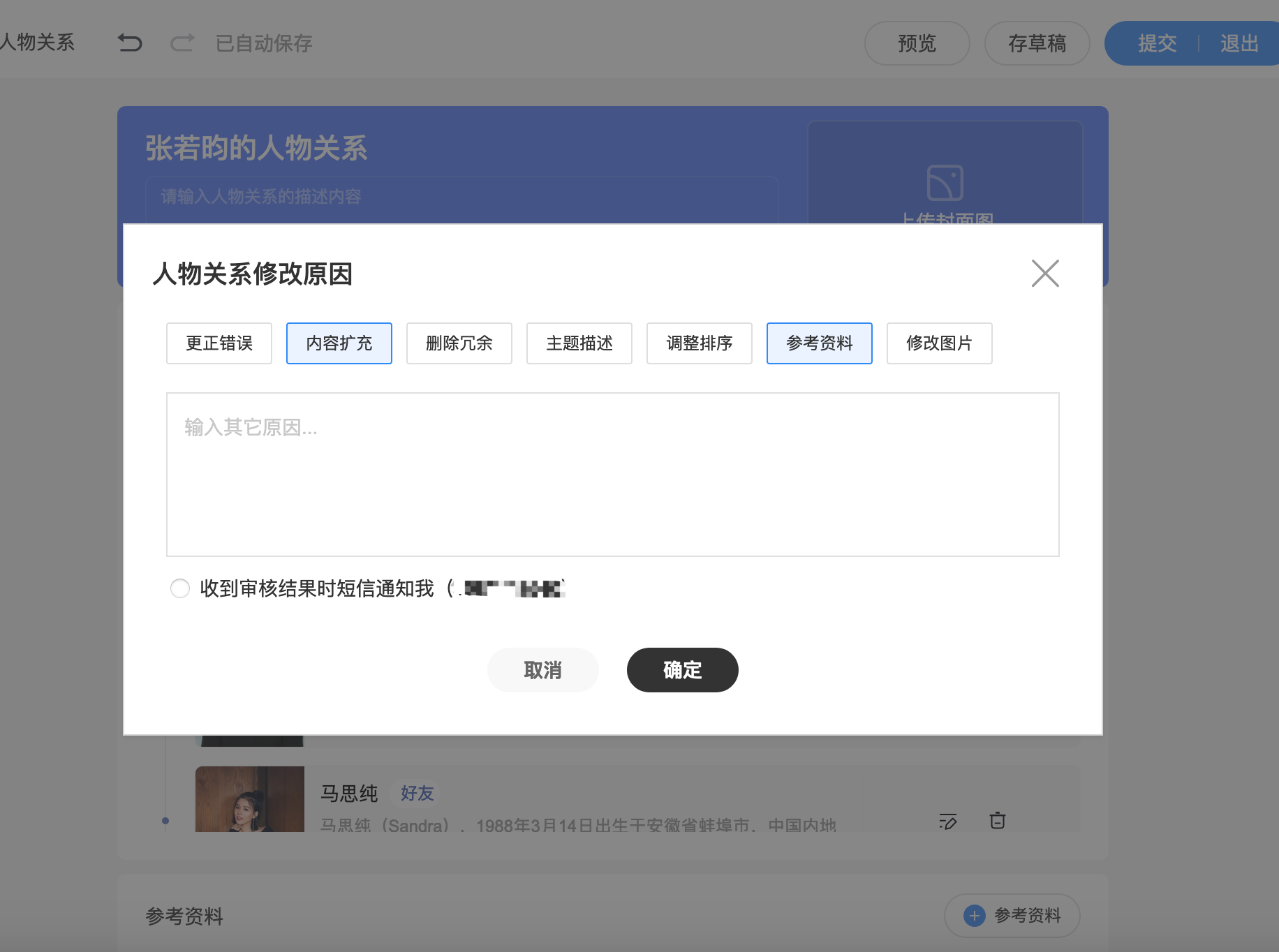Toggle the 更正错误 reason tag

pyautogui.click(x=219, y=343)
